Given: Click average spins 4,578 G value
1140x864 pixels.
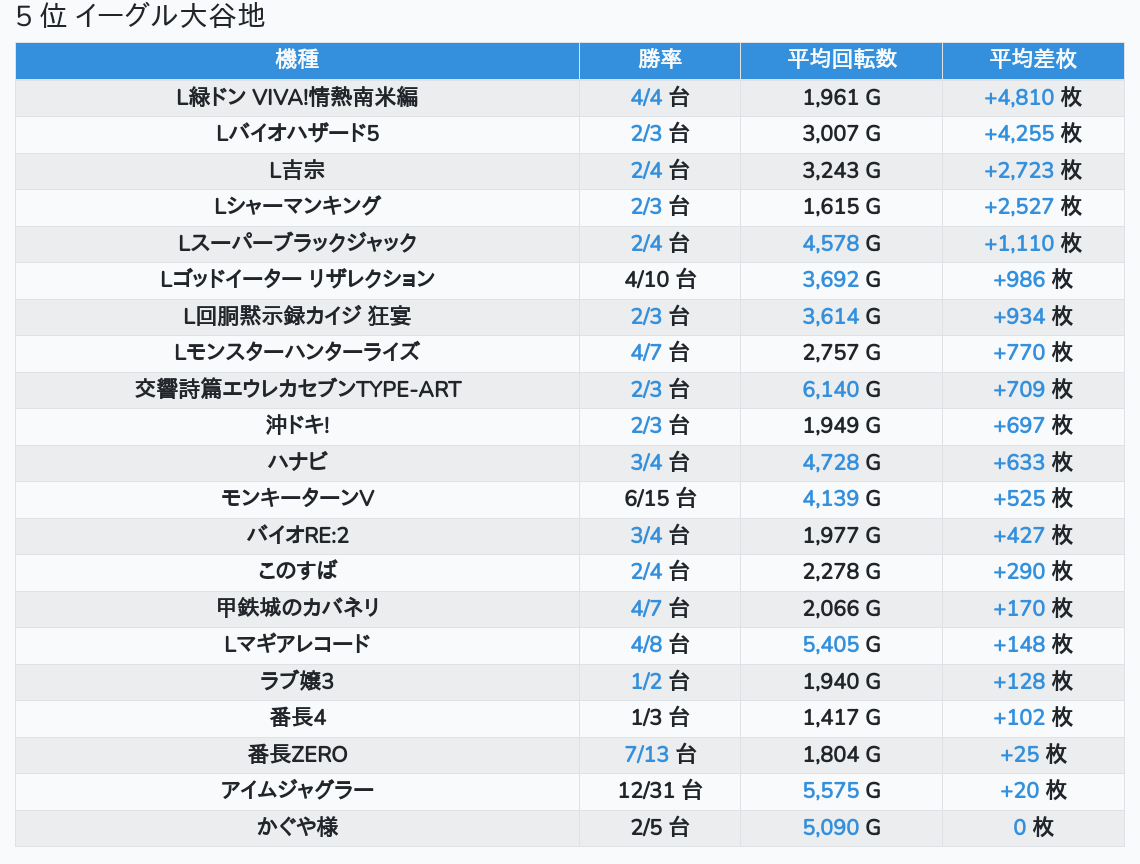Looking at the screenshot, I should (841, 243).
